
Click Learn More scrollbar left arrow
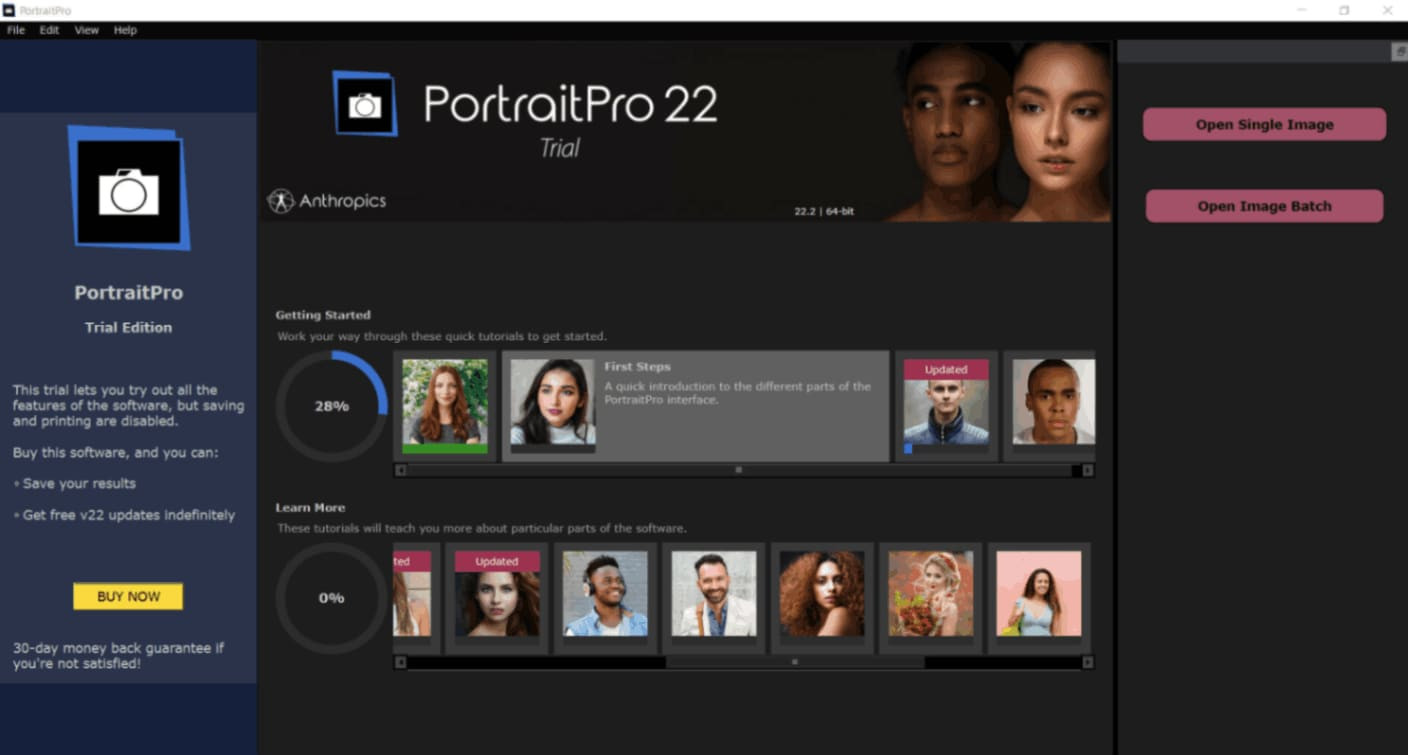[x=401, y=662]
